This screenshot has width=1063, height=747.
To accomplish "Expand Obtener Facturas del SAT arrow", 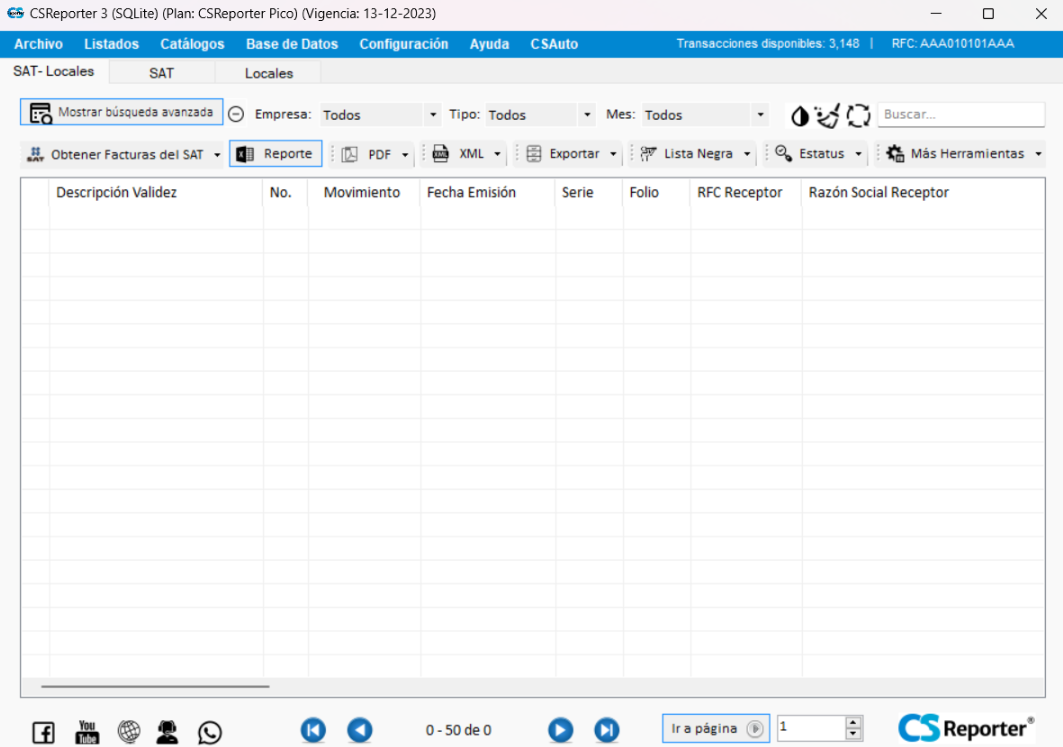I will 217,155.
